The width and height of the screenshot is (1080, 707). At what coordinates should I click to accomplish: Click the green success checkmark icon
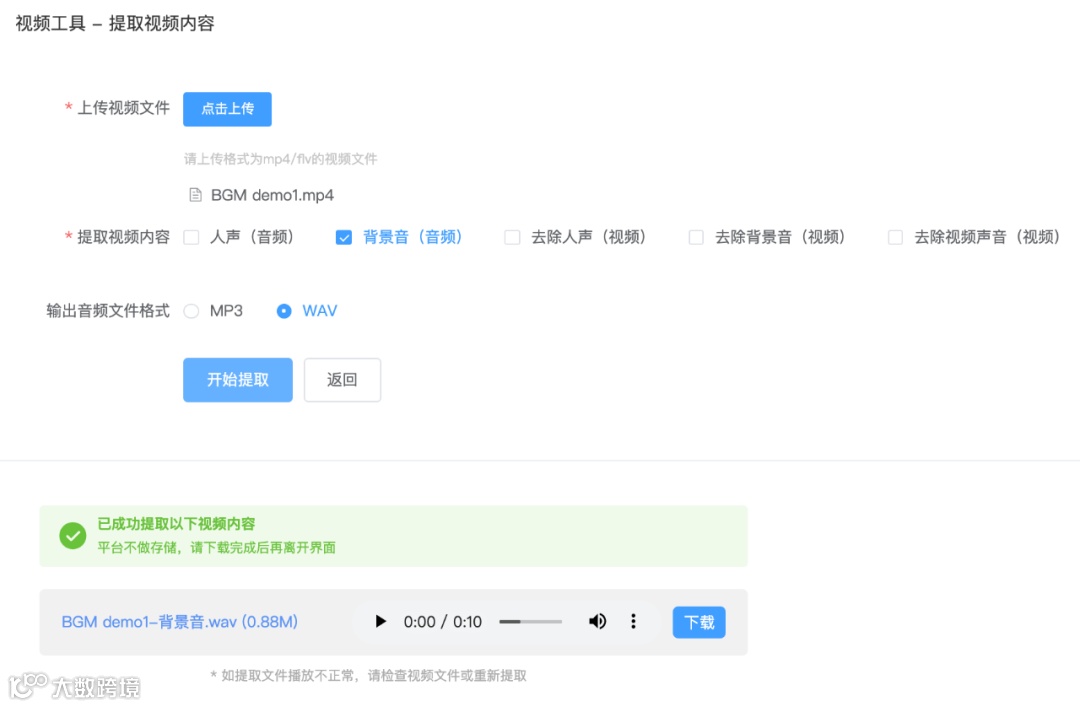(72, 536)
